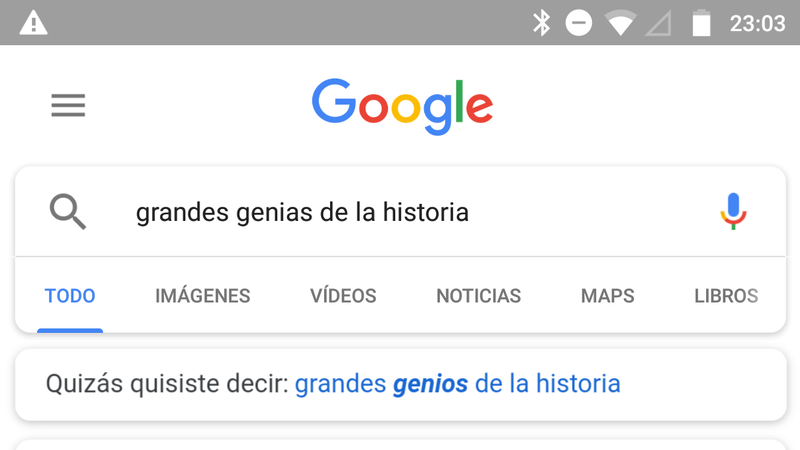Switch to the VÍDEOS tab

tap(343, 296)
